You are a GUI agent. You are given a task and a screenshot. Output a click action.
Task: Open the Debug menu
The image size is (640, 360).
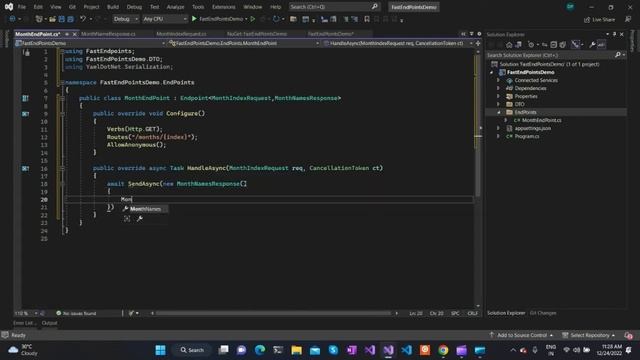[x=134, y=7]
